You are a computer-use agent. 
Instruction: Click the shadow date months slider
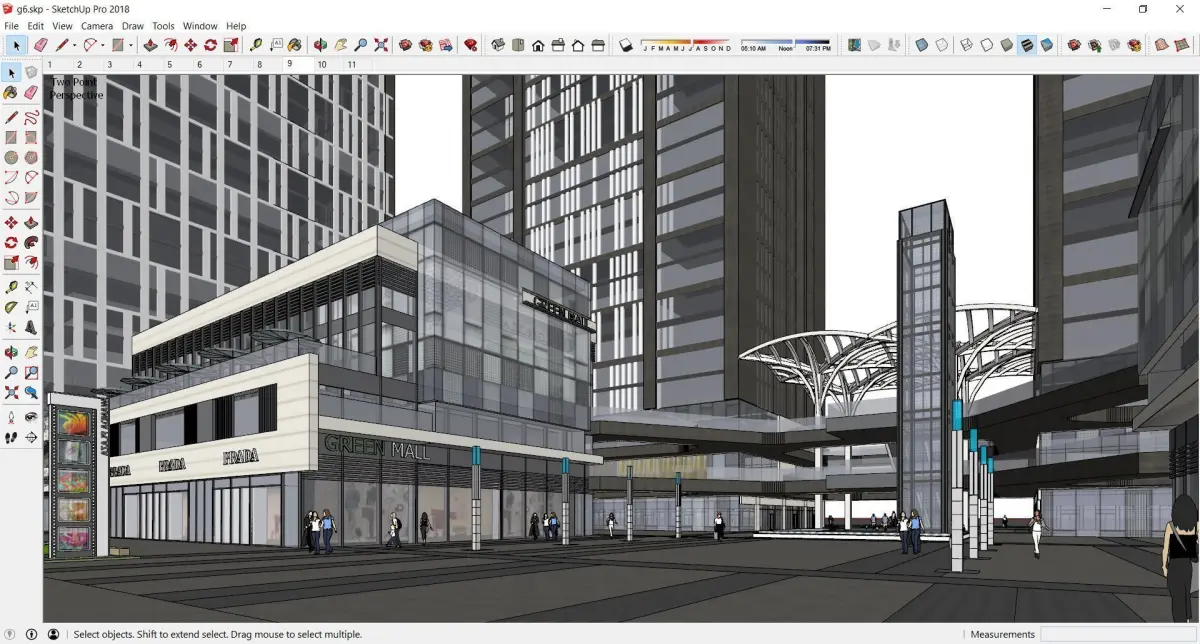tap(687, 45)
